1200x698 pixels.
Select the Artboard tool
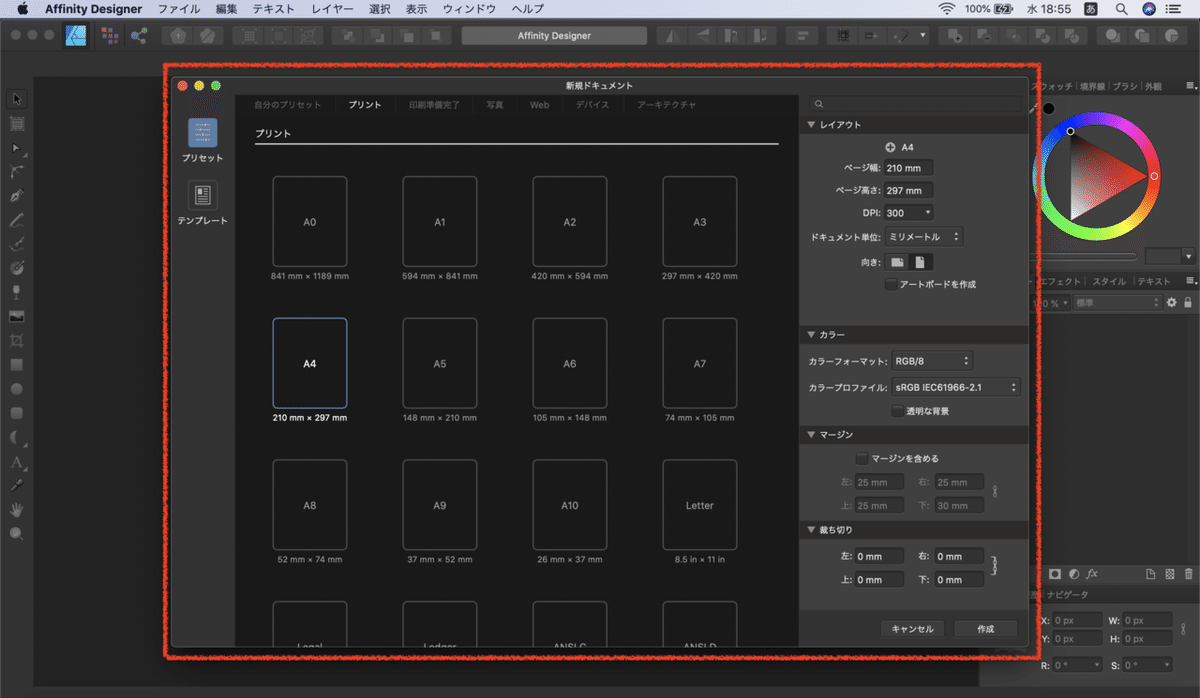pos(17,123)
